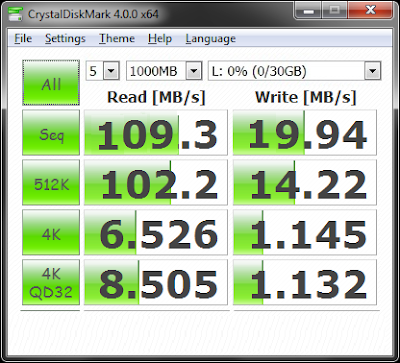
Task: Click the 512K read result 102.2
Action: coord(156,182)
